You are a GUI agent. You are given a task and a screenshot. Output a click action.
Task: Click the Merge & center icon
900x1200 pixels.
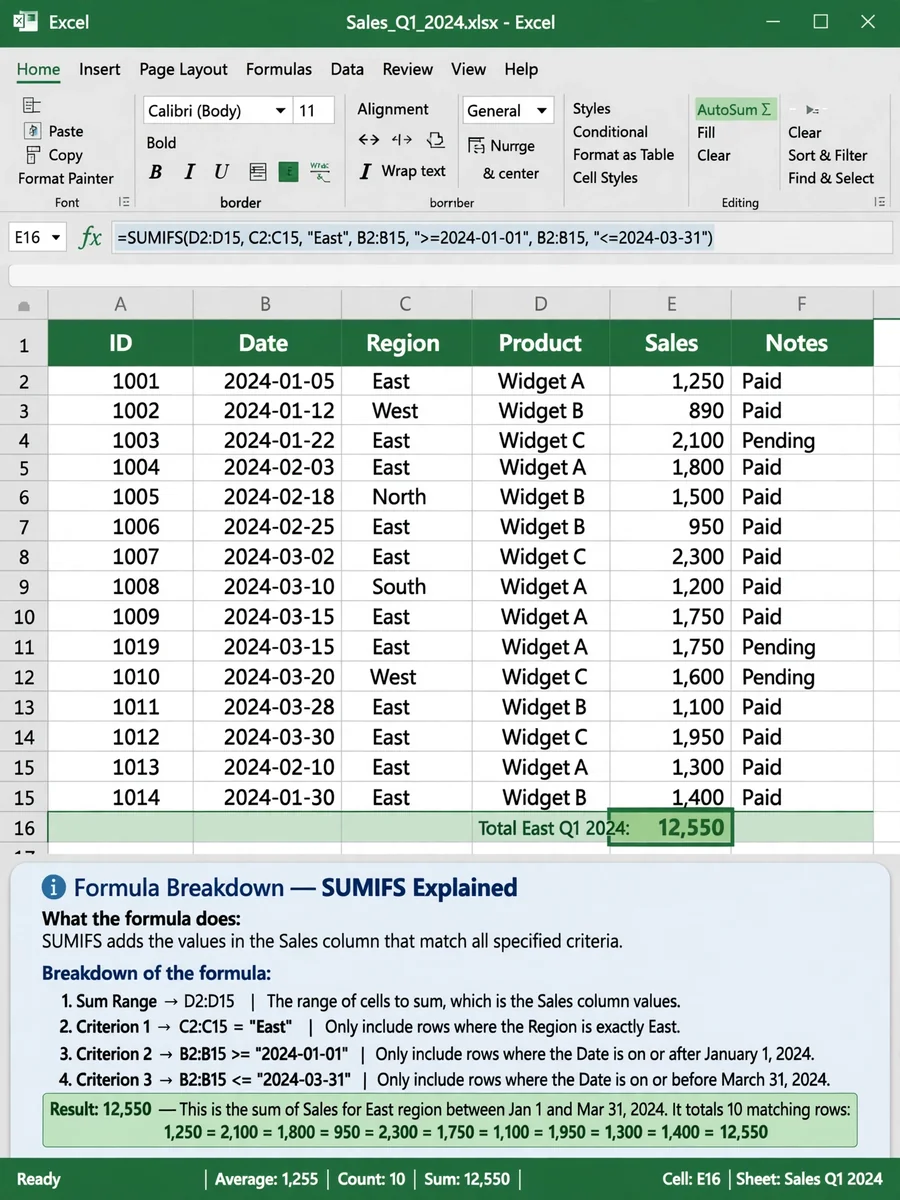pos(476,146)
